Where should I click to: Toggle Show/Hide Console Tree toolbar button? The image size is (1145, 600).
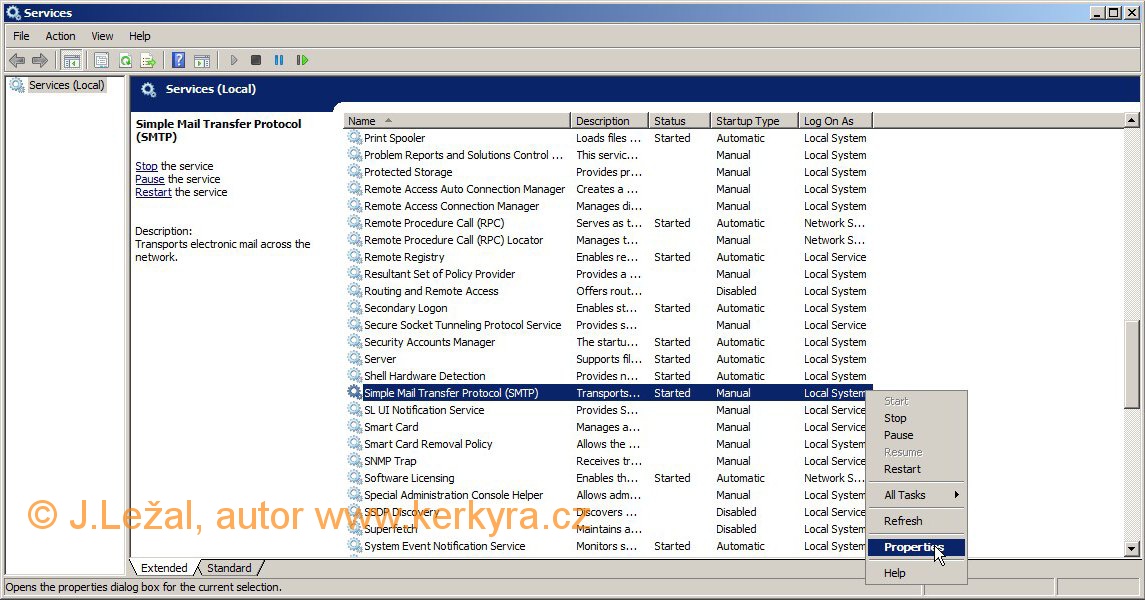(x=72, y=61)
